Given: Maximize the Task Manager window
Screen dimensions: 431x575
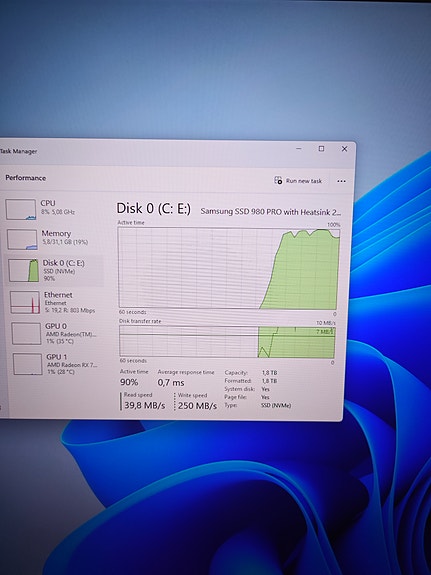Looking at the screenshot, I should [x=321, y=149].
